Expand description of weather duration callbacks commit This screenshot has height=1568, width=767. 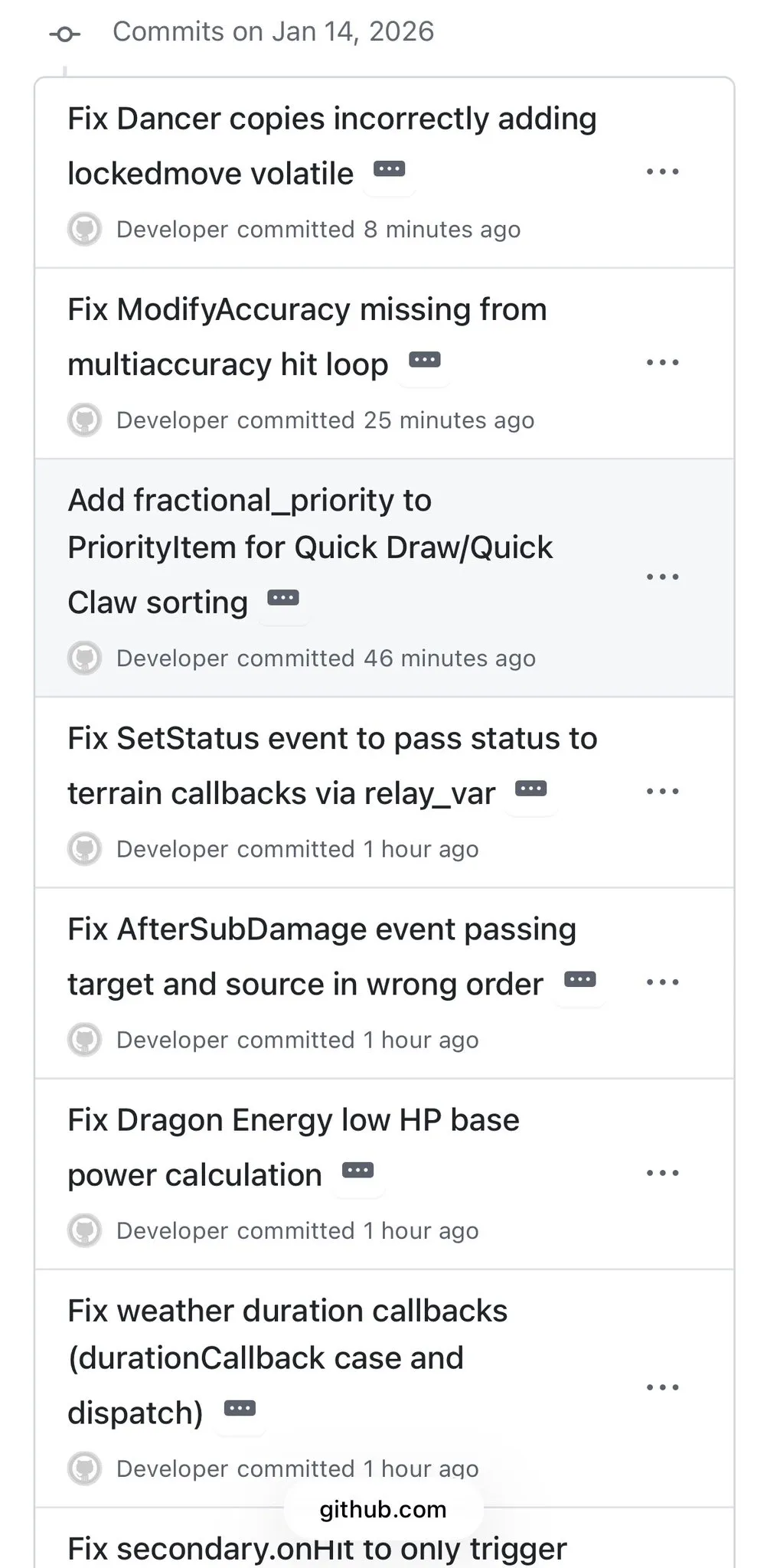click(240, 1408)
